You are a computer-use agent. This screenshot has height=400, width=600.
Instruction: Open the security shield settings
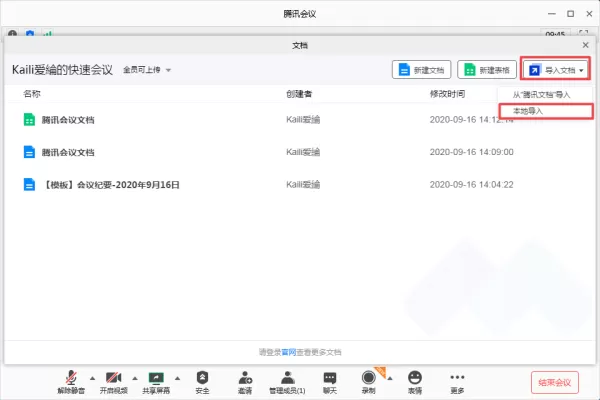pyautogui.click(x=202, y=382)
